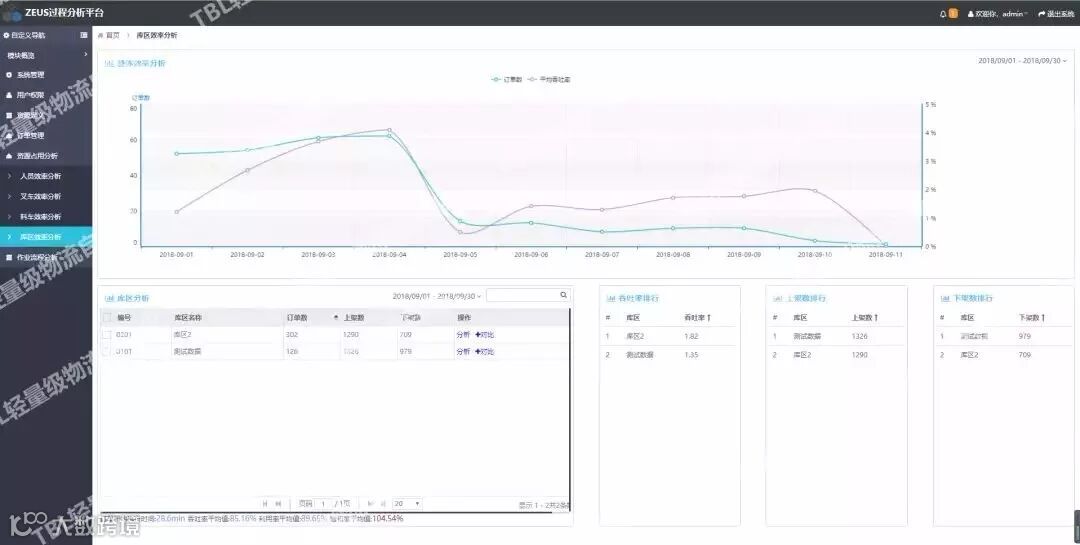This screenshot has height=545, width=1080.
Task: Click 对比 link for row 0201
Action: [x=485, y=335]
